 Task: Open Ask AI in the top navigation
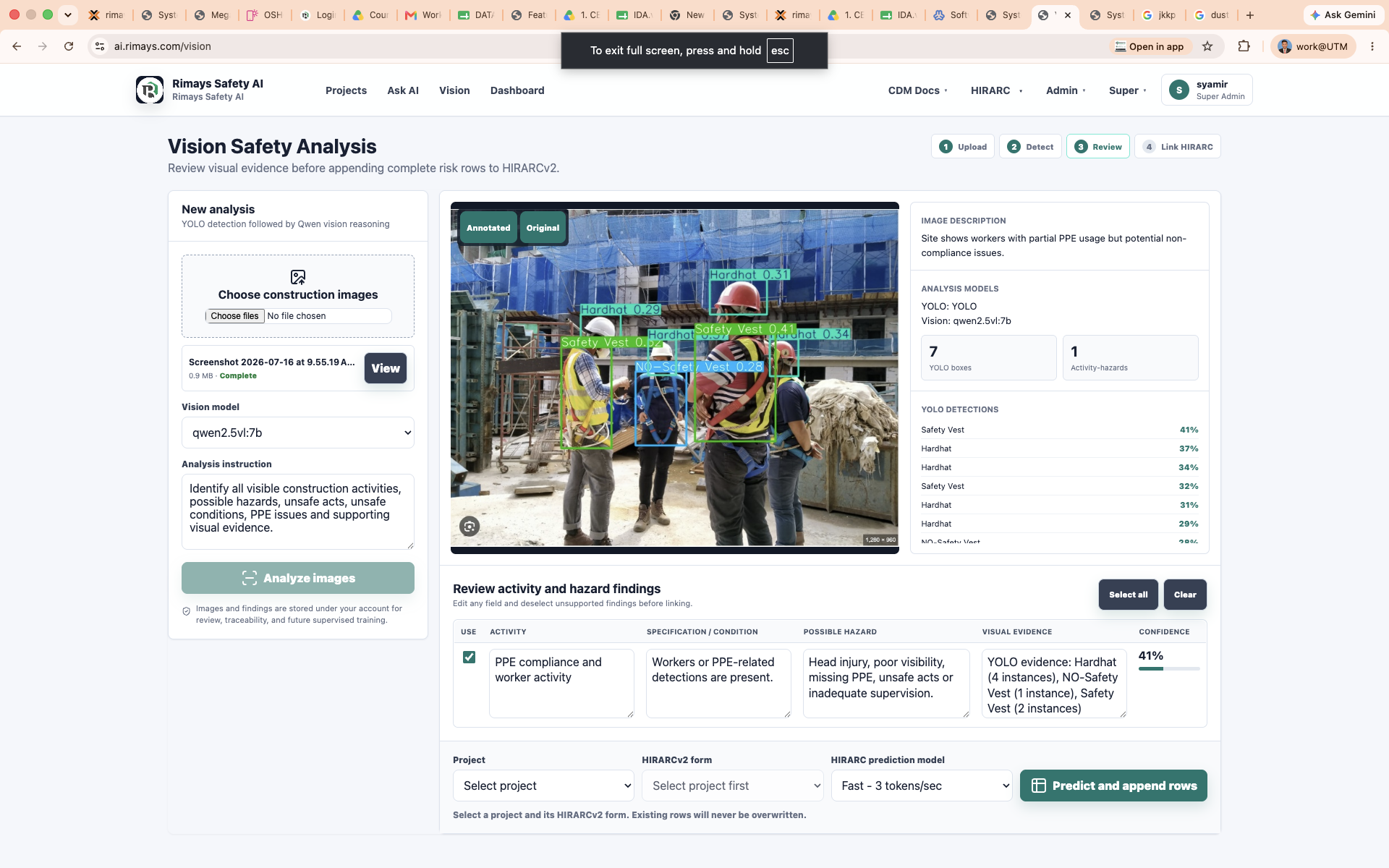[x=403, y=90]
